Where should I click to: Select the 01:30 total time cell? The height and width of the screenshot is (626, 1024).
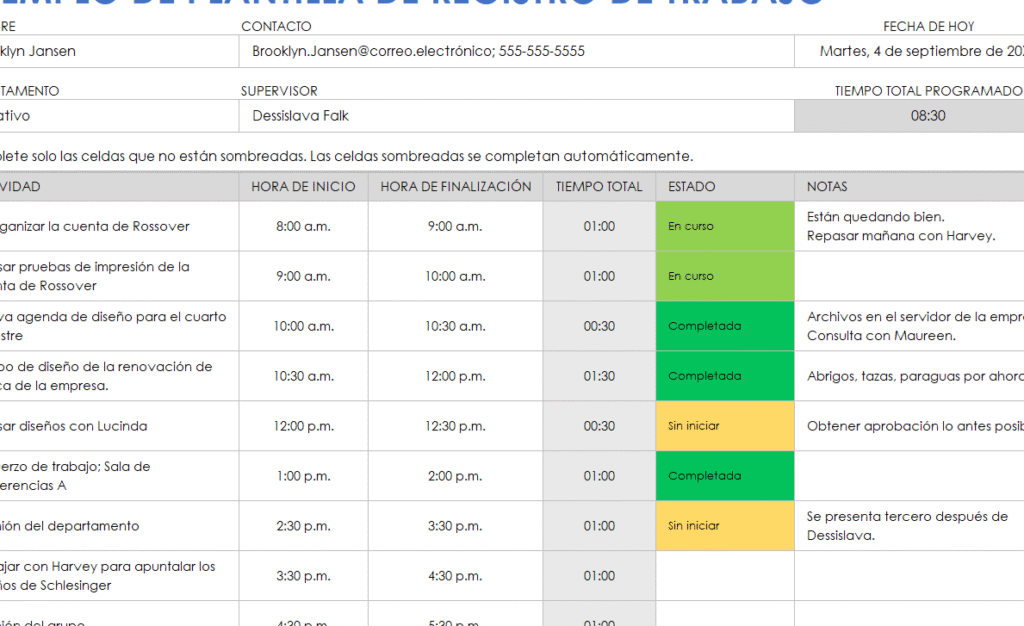599,376
